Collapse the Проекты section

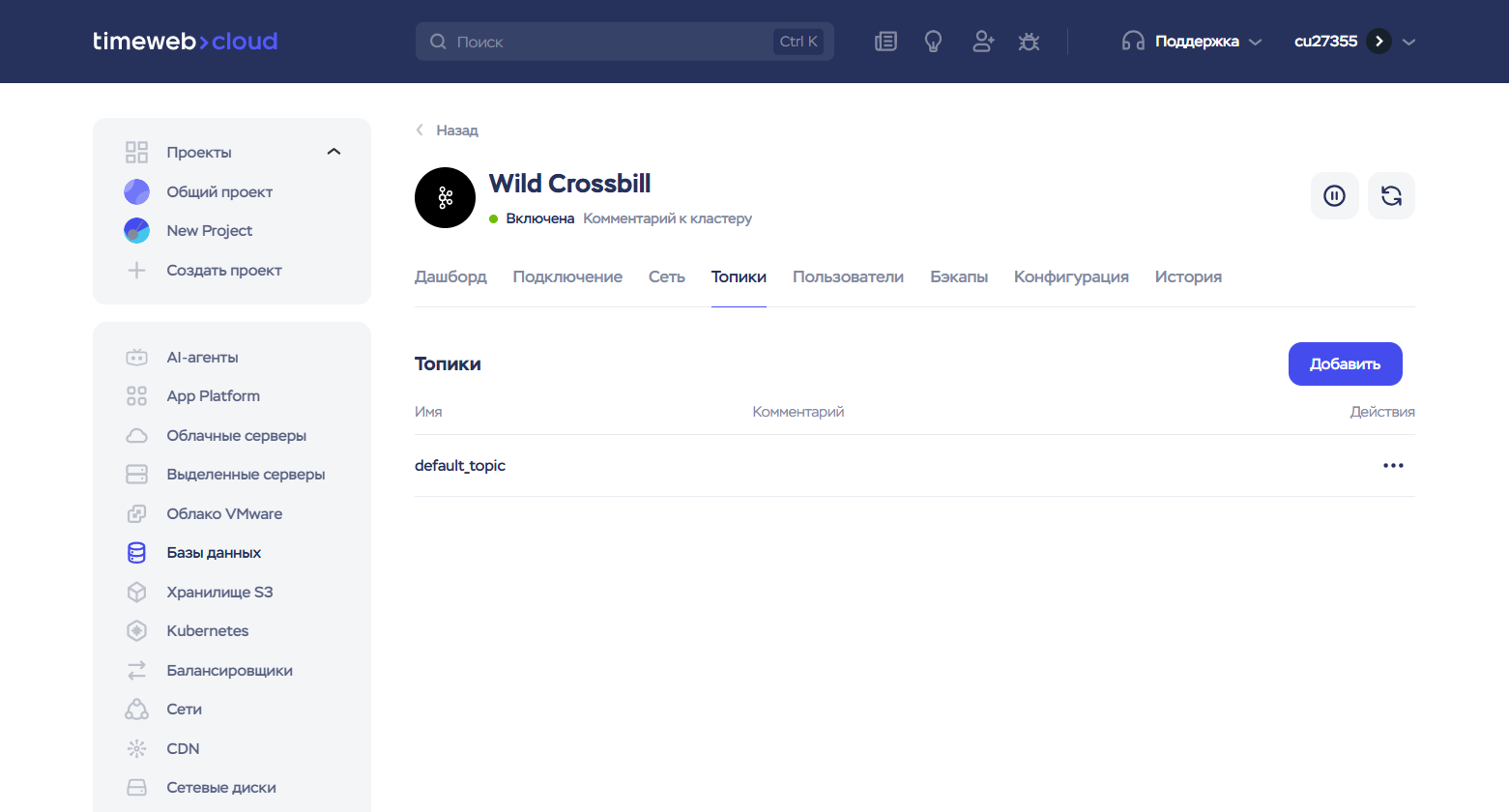[334, 152]
